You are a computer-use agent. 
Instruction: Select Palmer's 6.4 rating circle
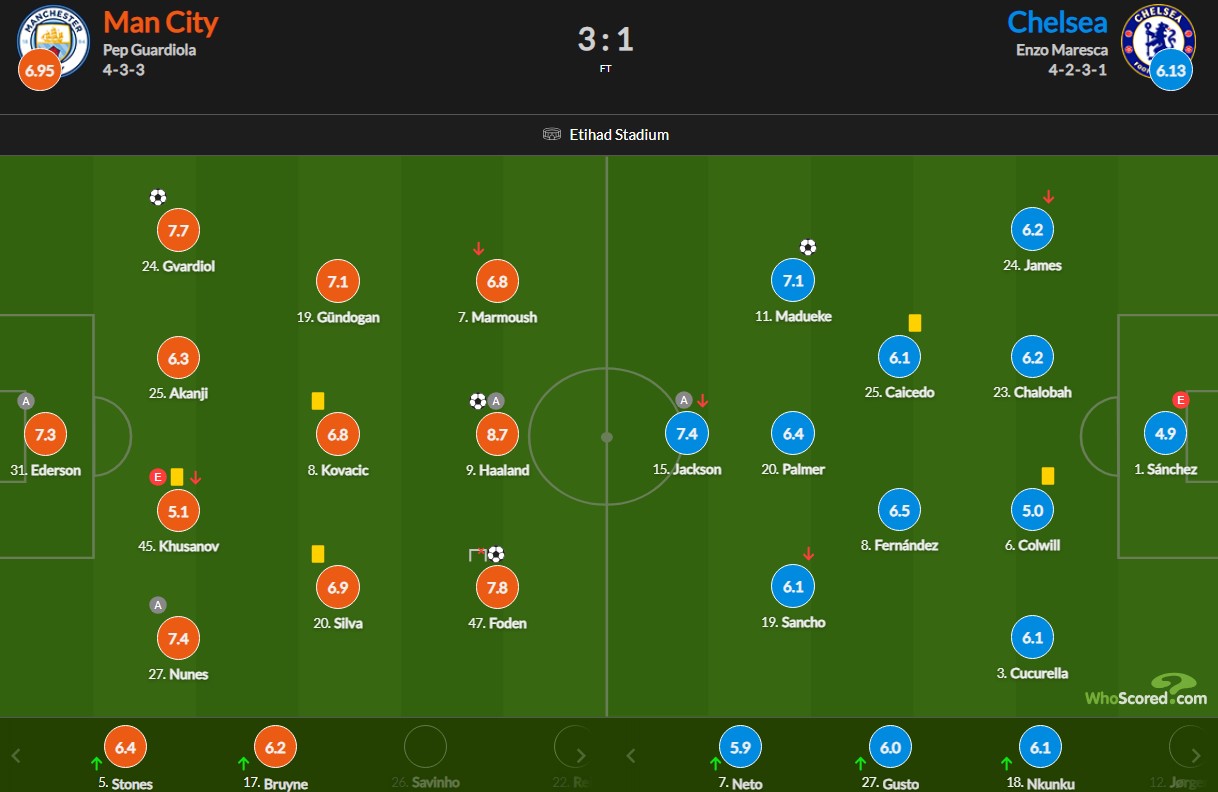coord(793,434)
